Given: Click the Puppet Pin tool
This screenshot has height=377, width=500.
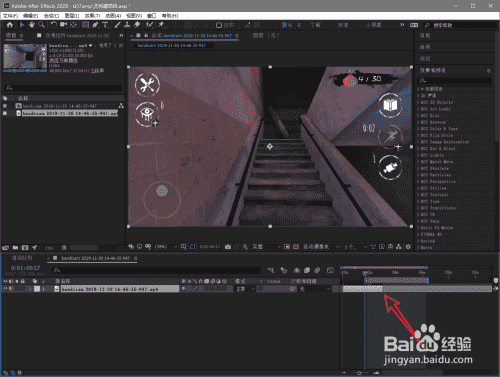Looking at the screenshot, I should (161, 25).
